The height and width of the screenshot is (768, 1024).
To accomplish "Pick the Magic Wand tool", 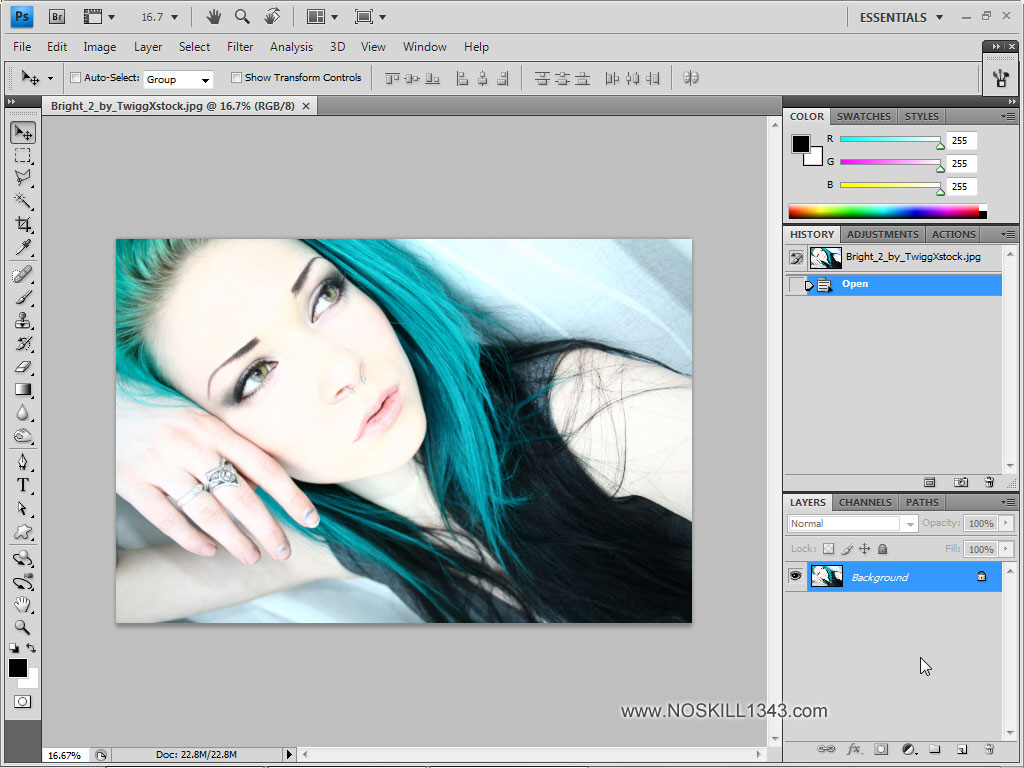I will (23, 200).
